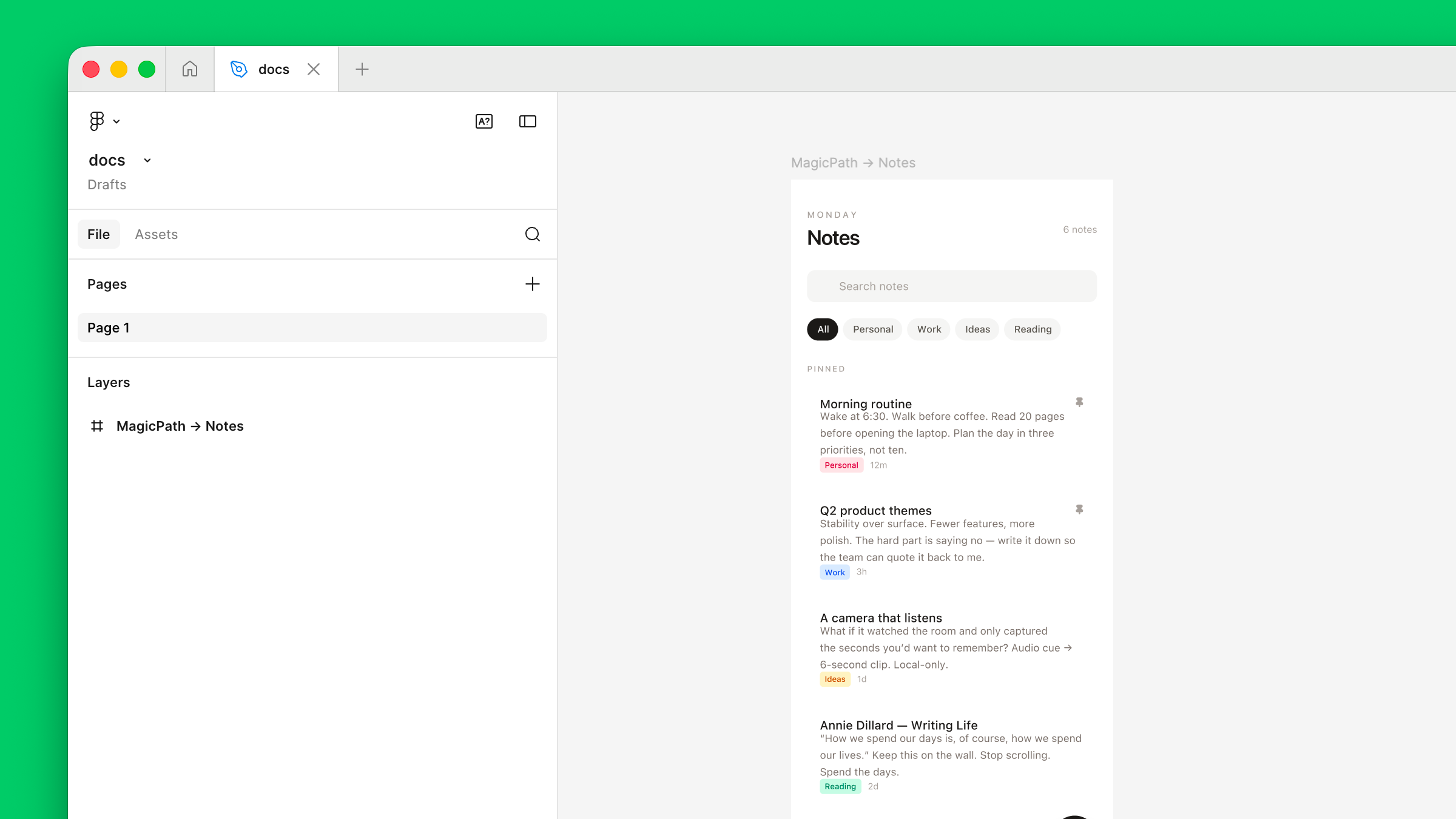The width and height of the screenshot is (1456, 819).
Task: Click the docs tab file-type icon
Action: (239, 69)
